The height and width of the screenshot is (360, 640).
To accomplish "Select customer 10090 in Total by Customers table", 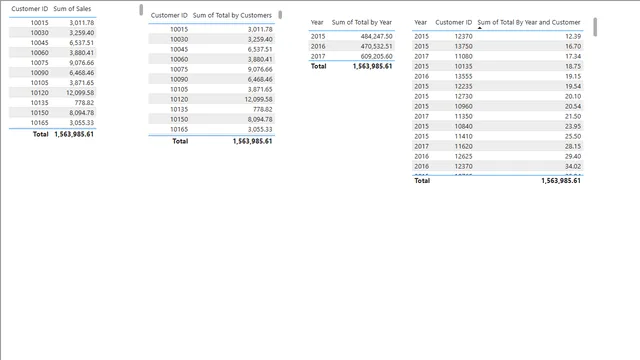I will 179,80.
